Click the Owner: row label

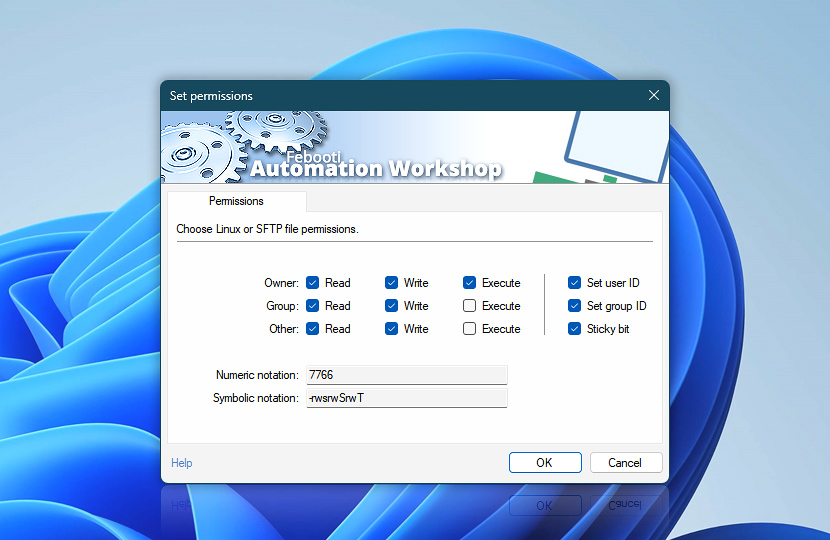pyautogui.click(x=281, y=283)
